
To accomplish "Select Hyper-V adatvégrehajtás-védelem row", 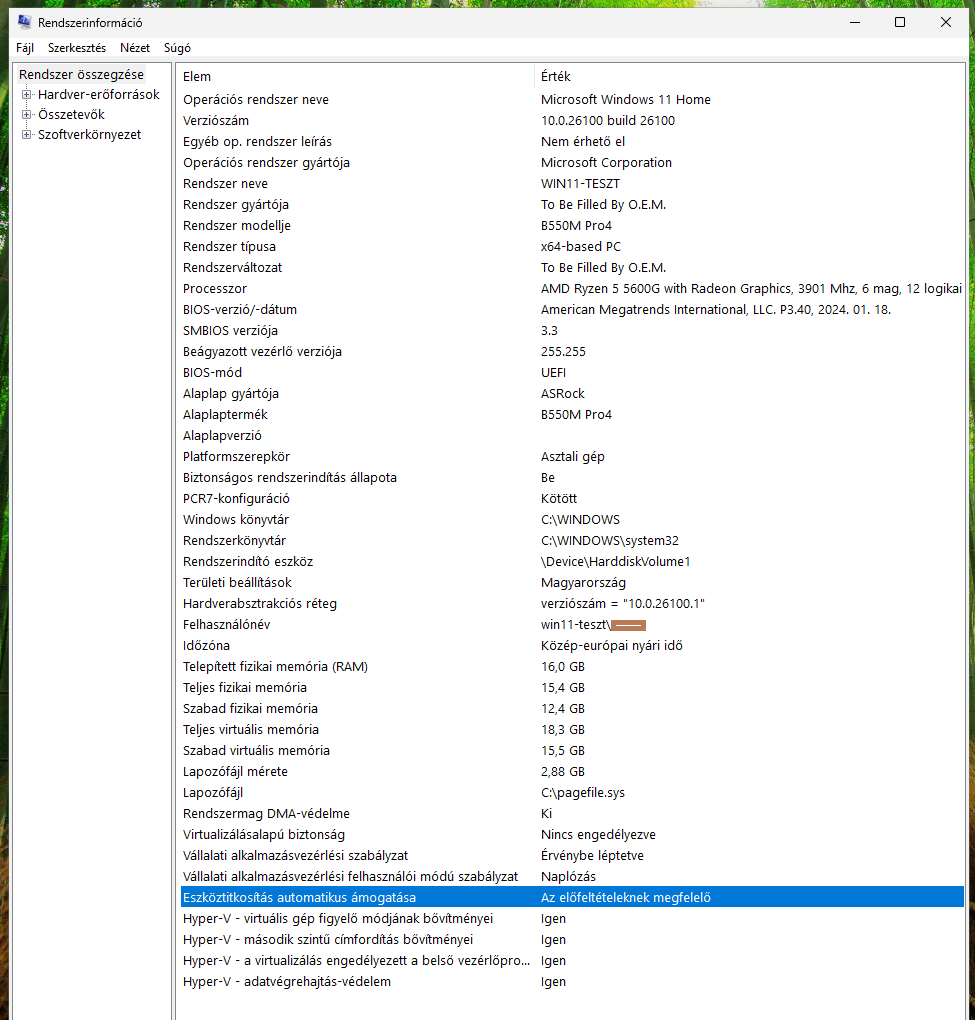I will [572, 982].
